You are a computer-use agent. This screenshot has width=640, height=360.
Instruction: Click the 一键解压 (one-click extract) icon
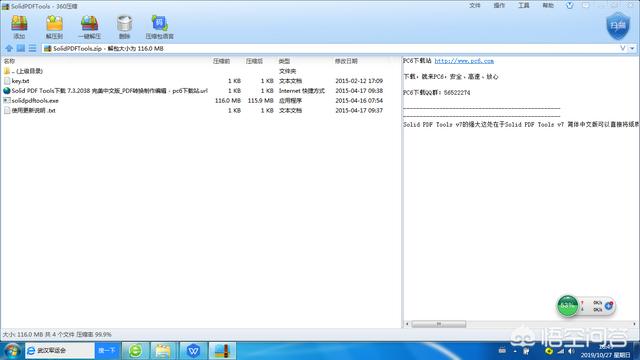tap(89, 27)
